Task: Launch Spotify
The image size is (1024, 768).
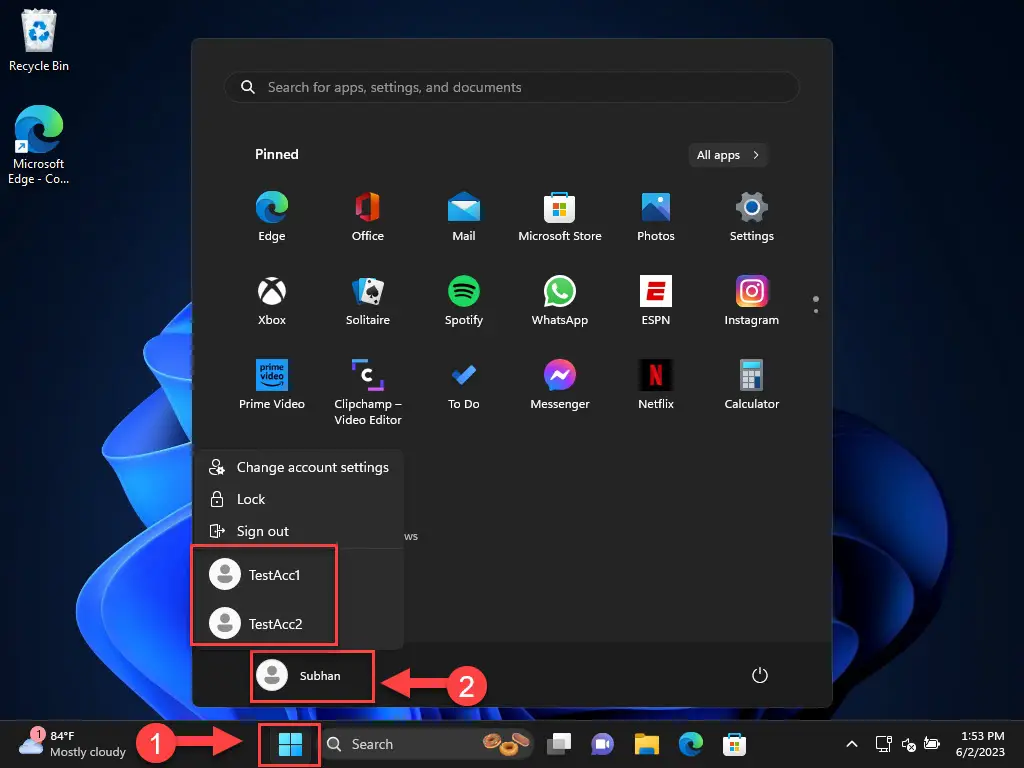Action: pyautogui.click(x=464, y=301)
